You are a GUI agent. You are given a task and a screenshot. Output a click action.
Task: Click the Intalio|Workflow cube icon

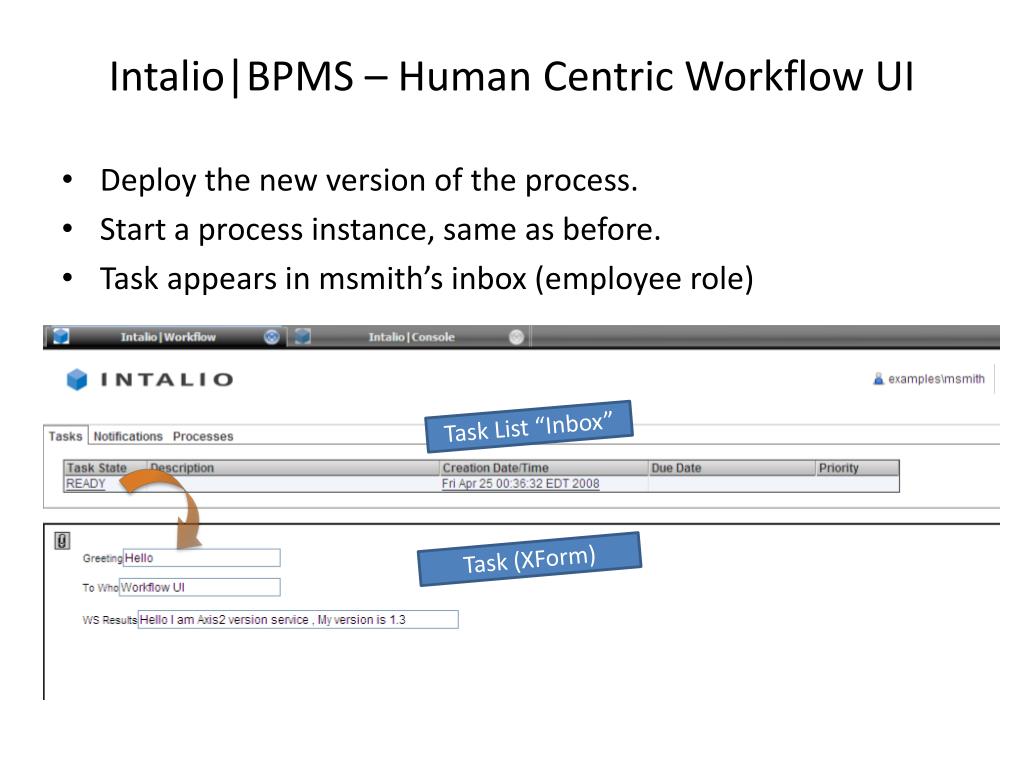61,336
